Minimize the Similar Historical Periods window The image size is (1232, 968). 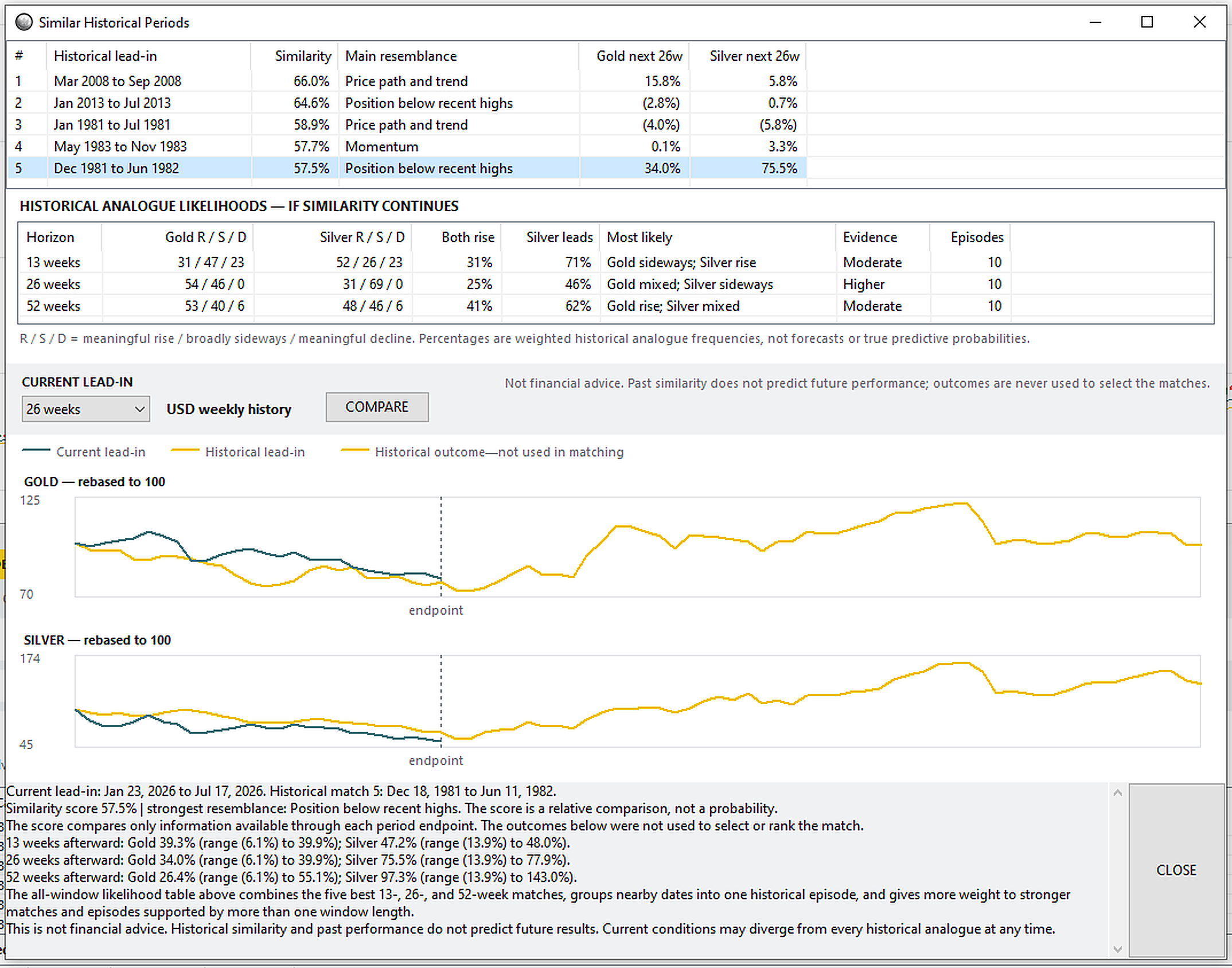point(1095,22)
